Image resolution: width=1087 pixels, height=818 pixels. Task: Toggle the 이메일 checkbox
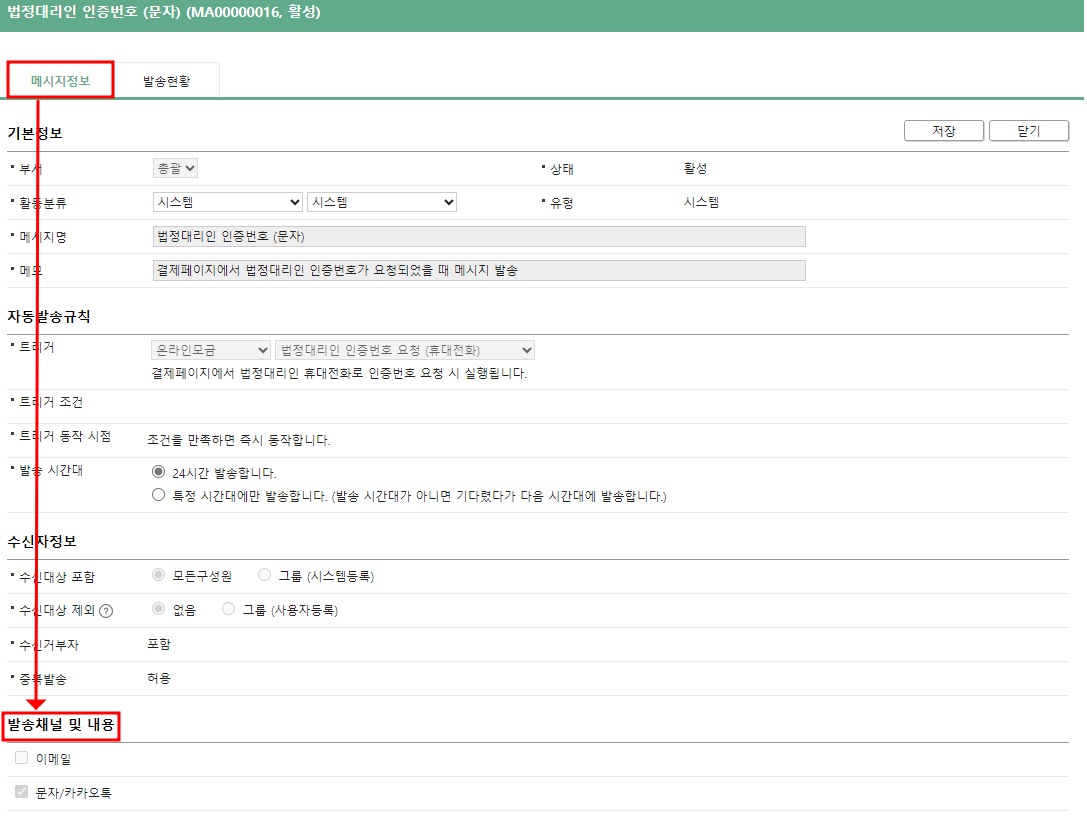coord(22,758)
